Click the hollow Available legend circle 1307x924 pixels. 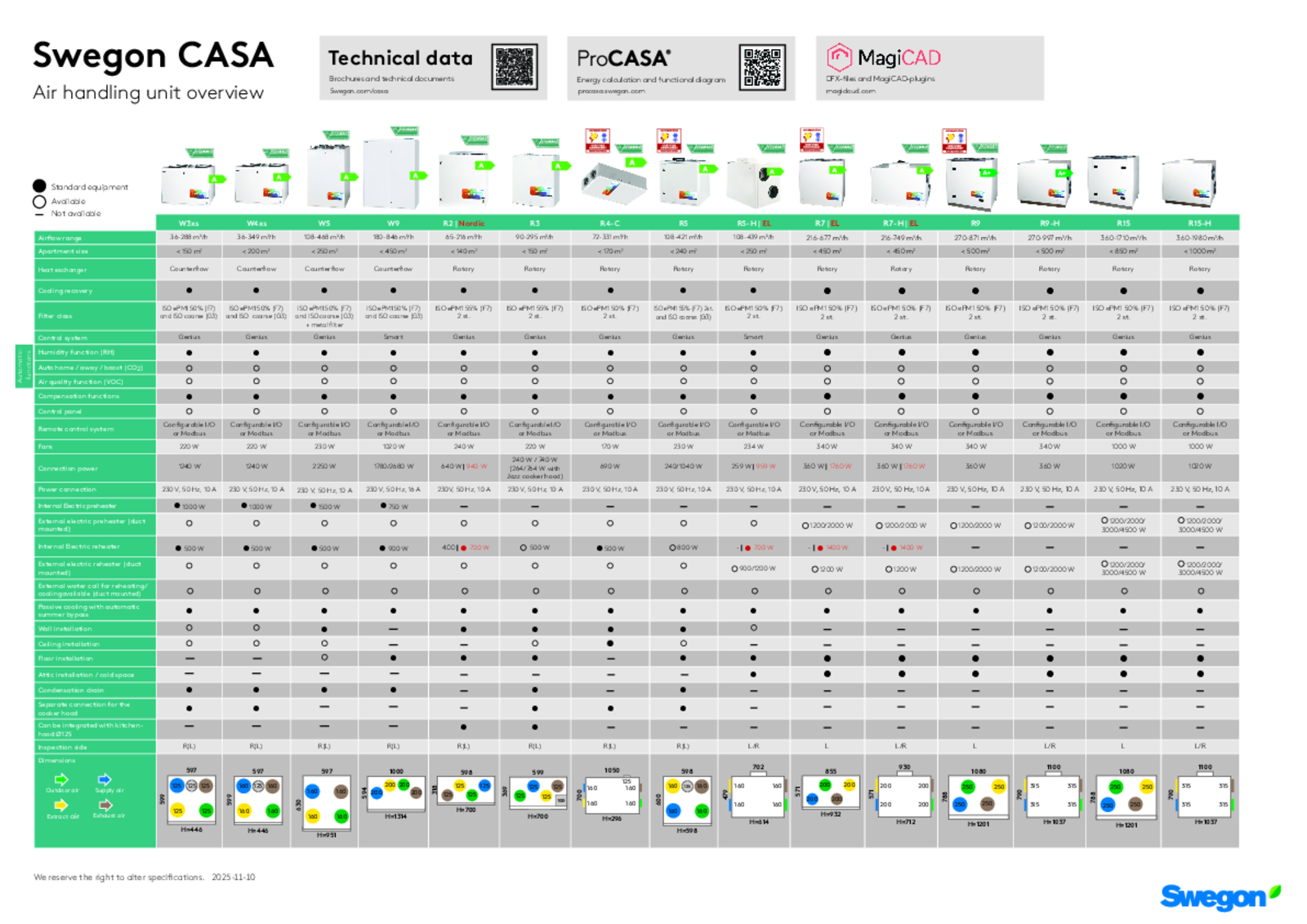(39, 201)
